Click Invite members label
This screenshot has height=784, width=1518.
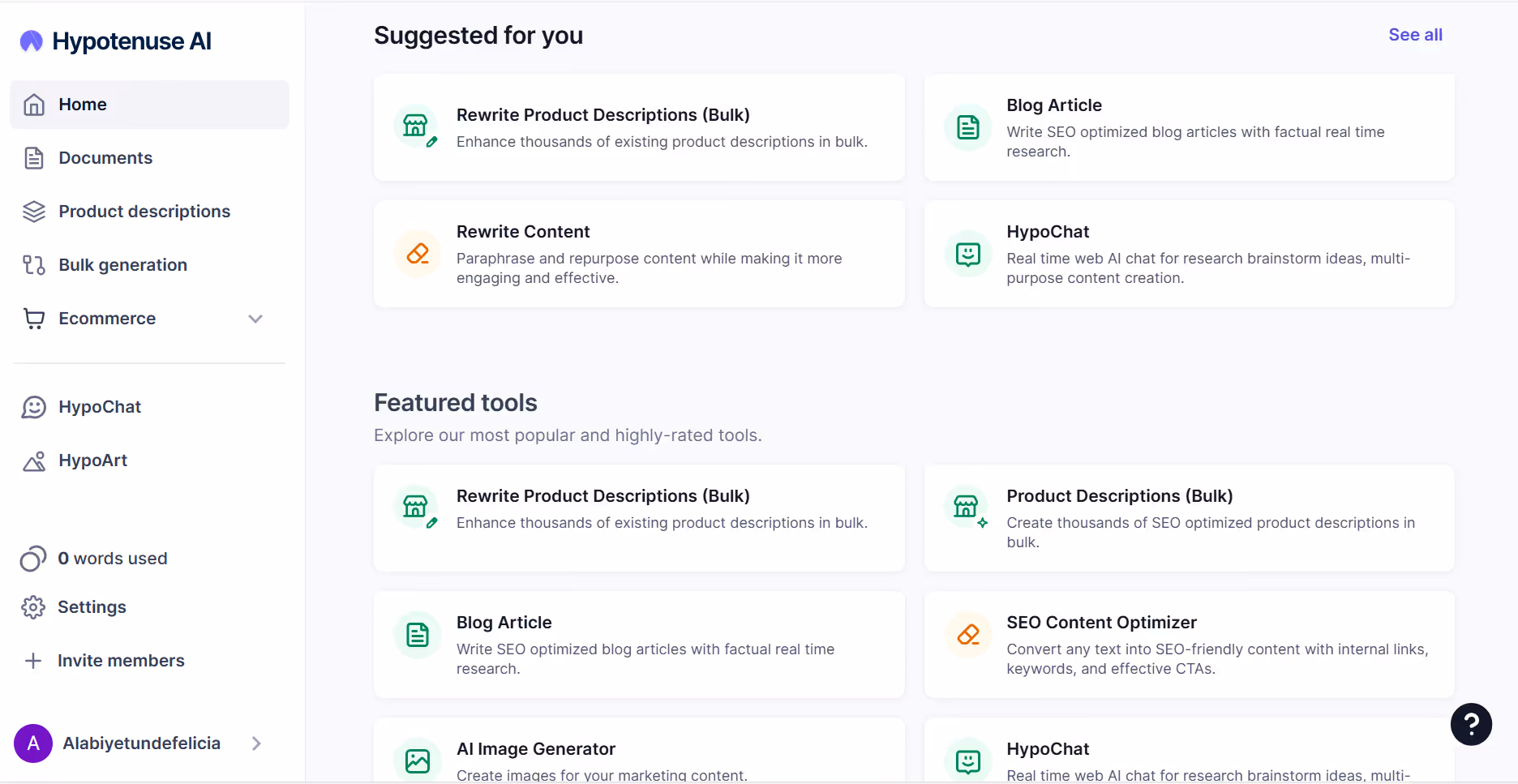[x=121, y=661]
